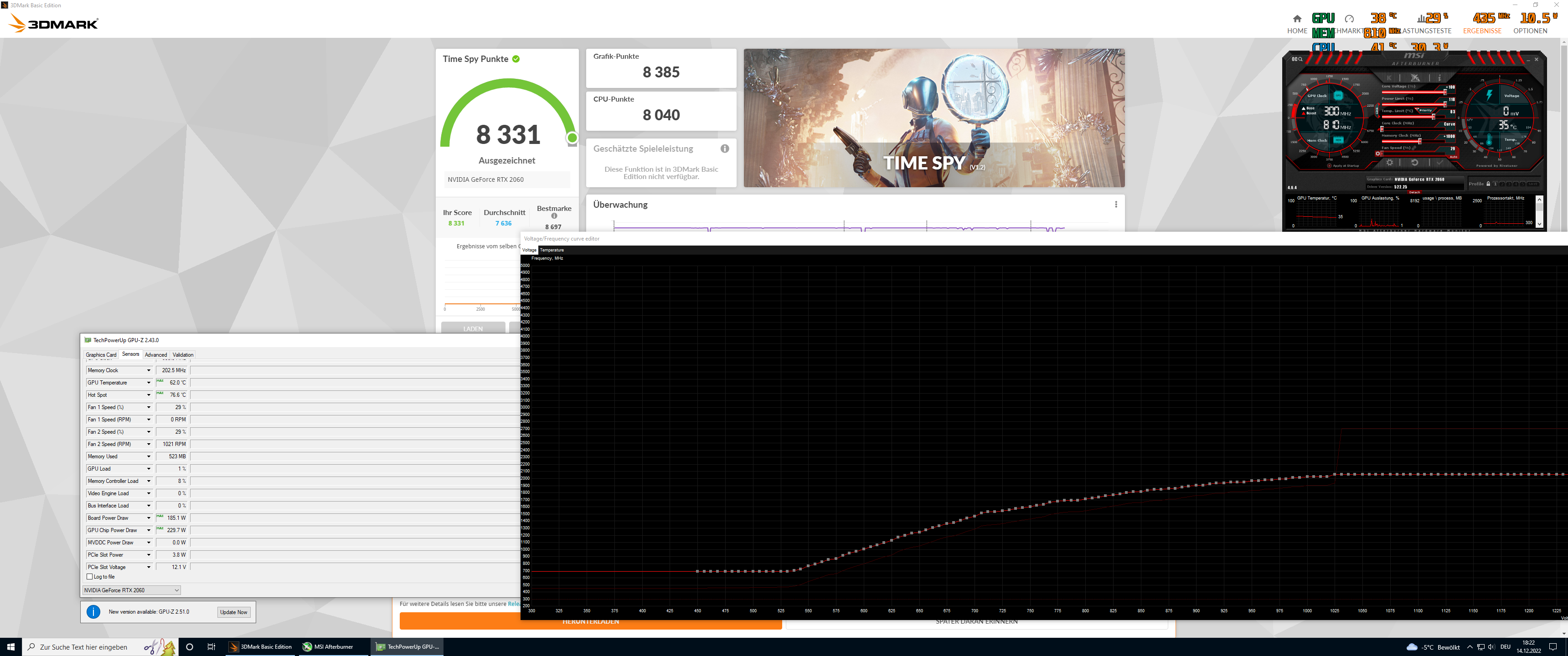This screenshot has height=656, width=1568.
Task: Open the GPU Temperature sensor dropdown arrow
Action: coord(148,383)
